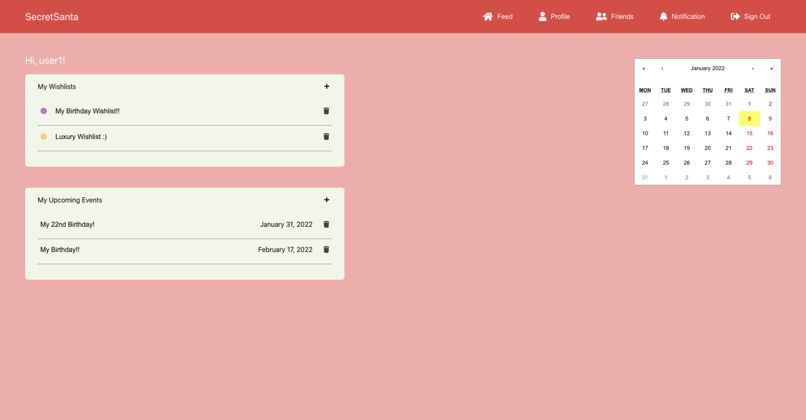This screenshot has width=806, height=420.
Task: Open January 2022 month selector label
Action: click(x=707, y=68)
